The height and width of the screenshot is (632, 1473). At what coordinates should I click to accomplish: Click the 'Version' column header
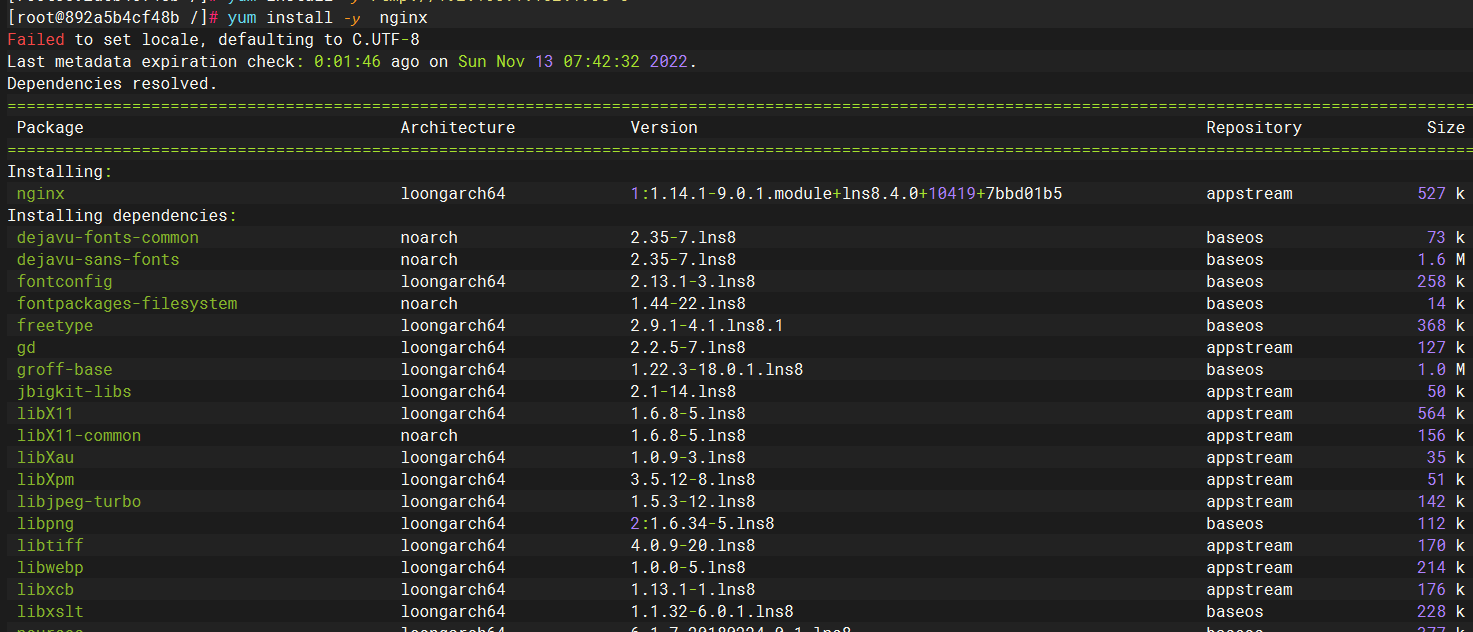tap(664, 127)
